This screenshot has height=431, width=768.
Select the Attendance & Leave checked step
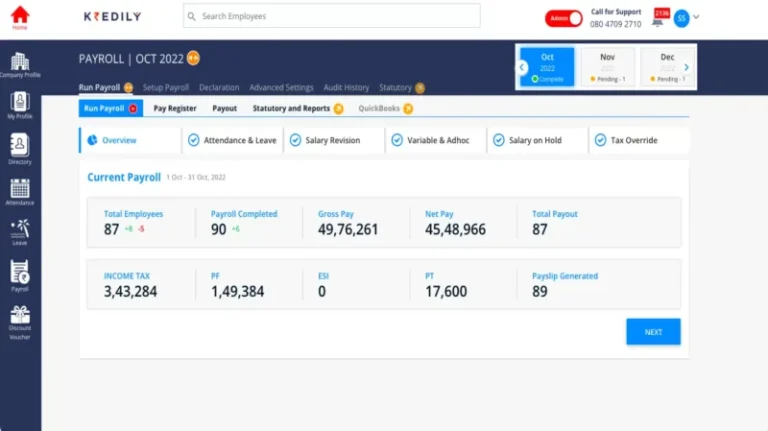point(231,141)
